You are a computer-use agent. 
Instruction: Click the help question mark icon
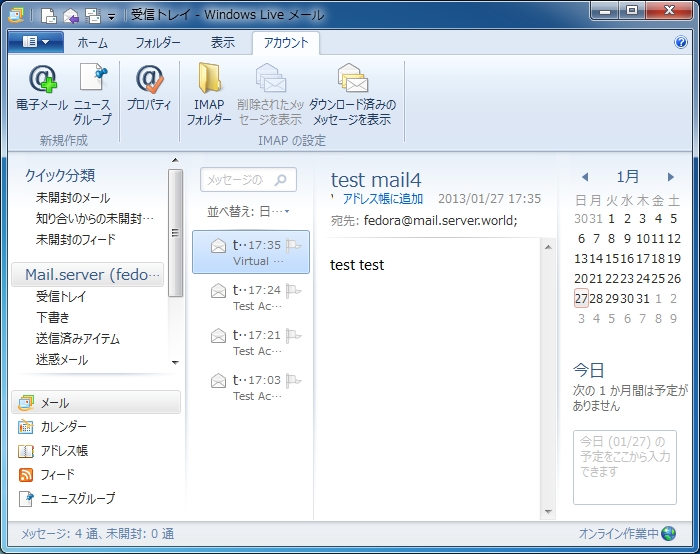[680, 42]
